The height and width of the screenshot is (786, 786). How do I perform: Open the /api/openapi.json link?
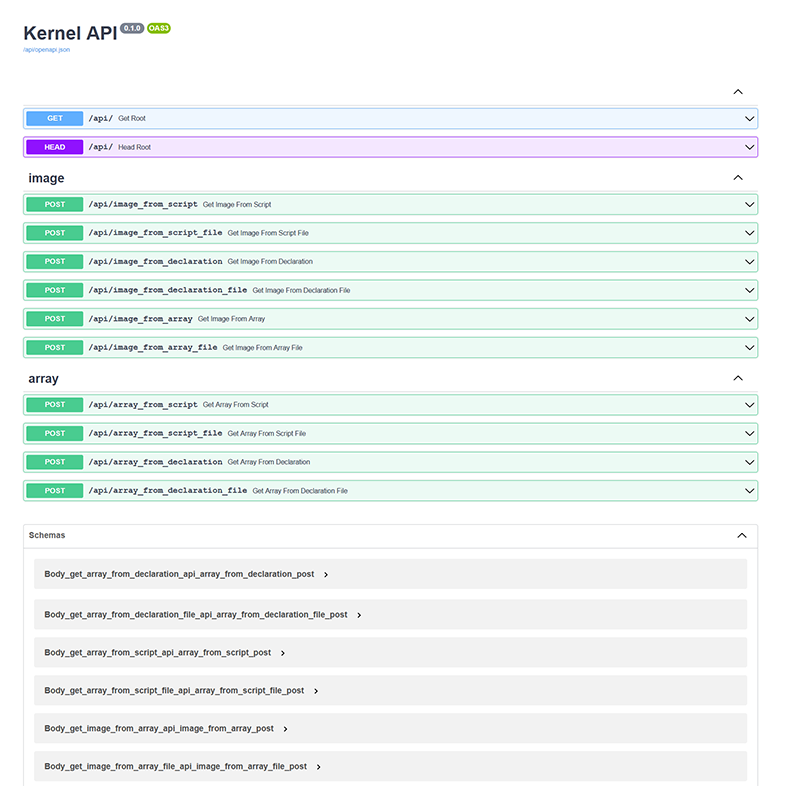[x=47, y=49]
